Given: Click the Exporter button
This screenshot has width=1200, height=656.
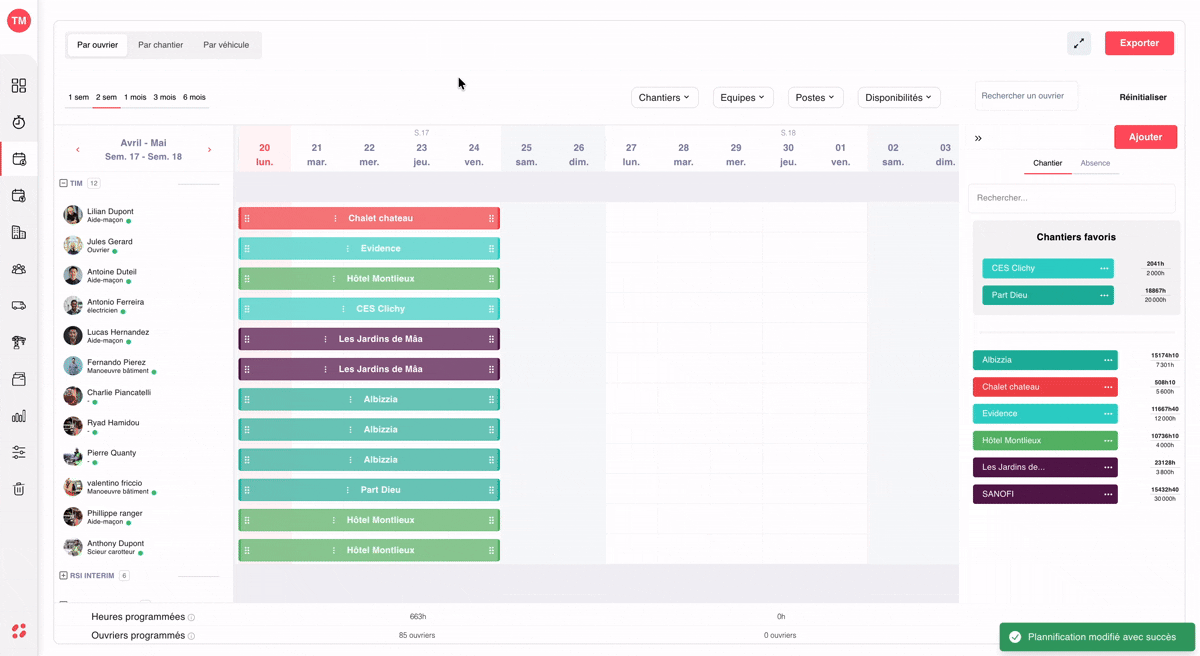Looking at the screenshot, I should pyautogui.click(x=1139, y=43).
